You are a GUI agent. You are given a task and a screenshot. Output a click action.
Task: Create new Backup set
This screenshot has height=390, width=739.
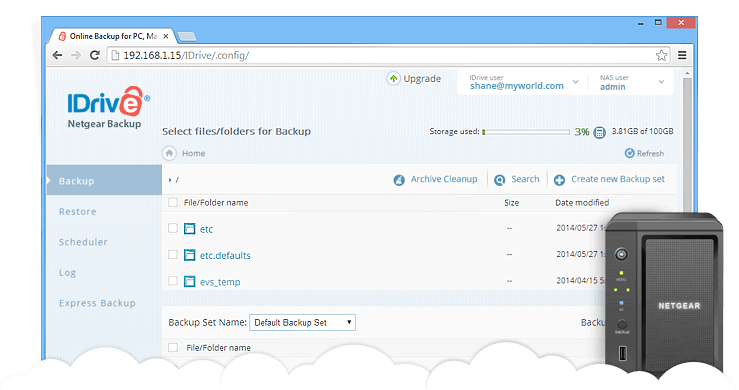coord(617,179)
